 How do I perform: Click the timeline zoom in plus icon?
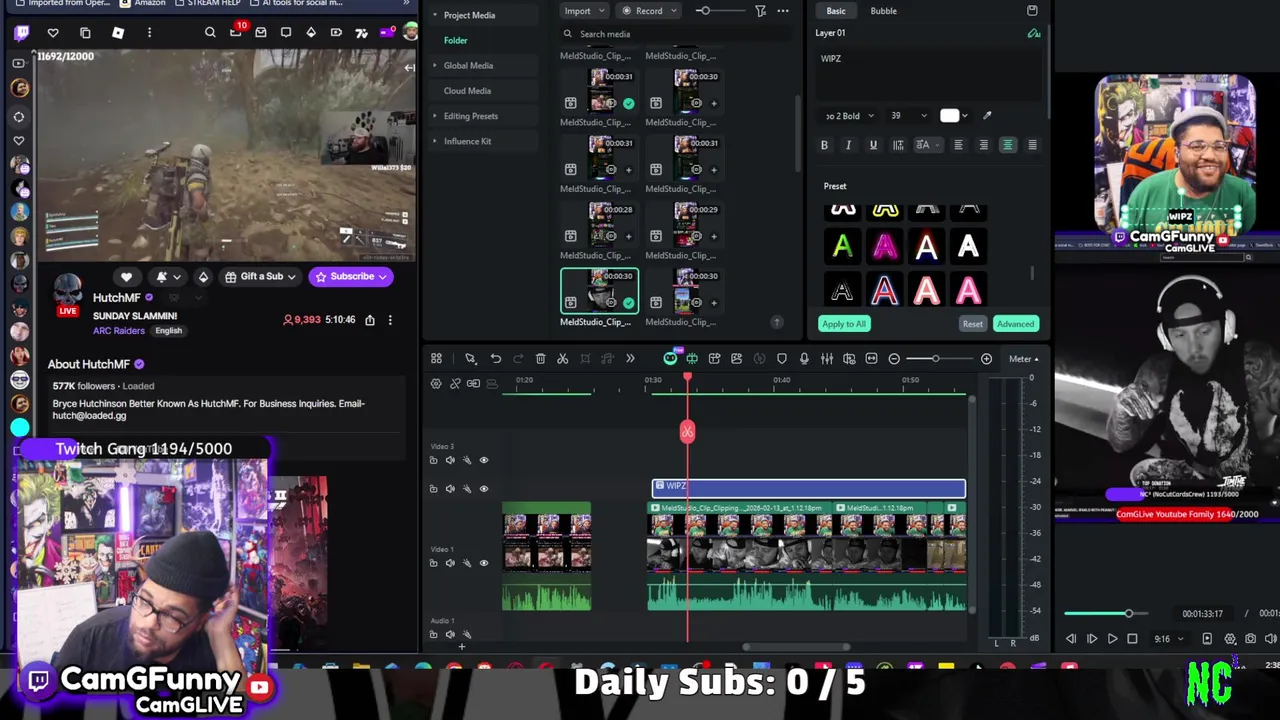(x=986, y=359)
